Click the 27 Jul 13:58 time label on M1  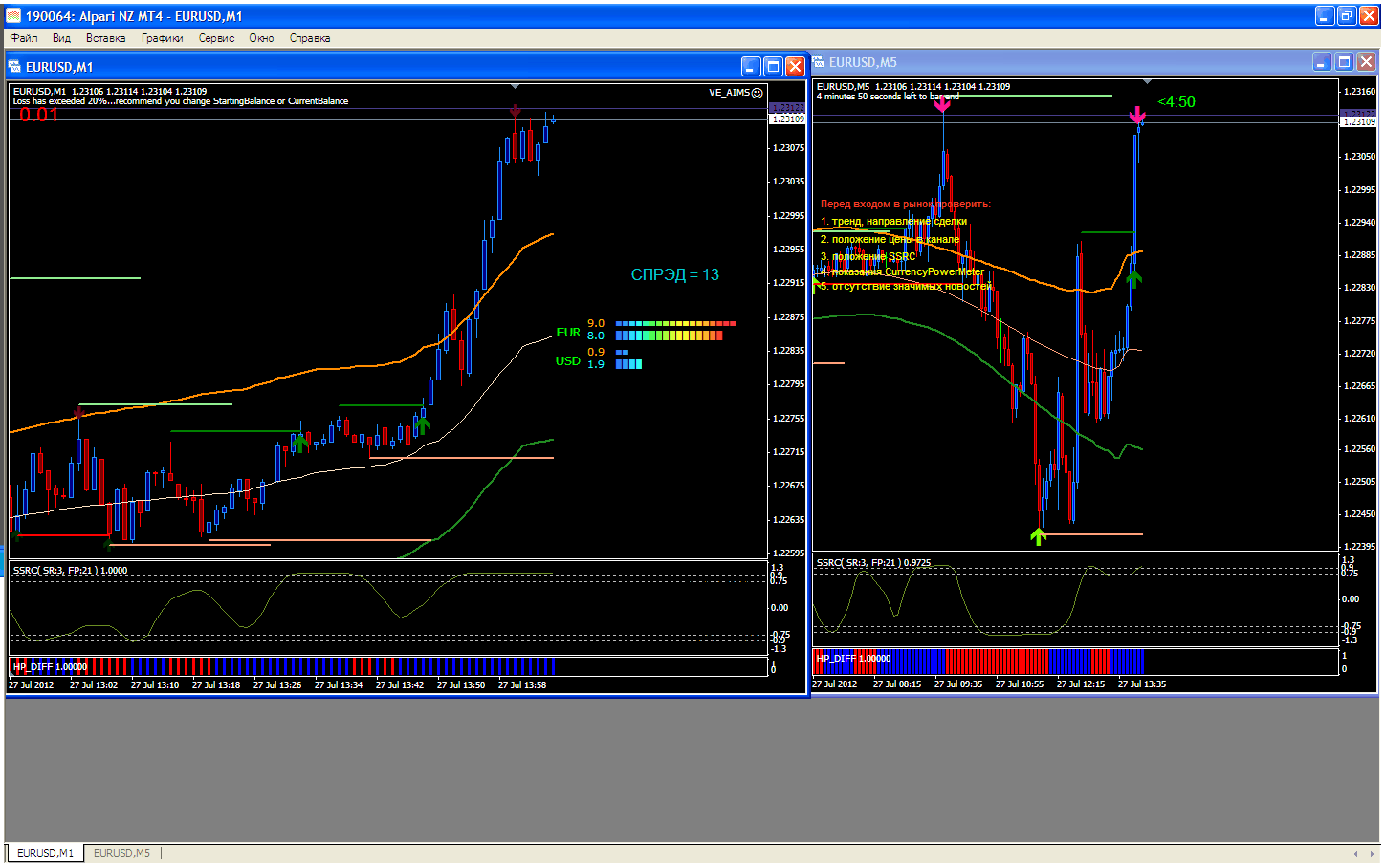click(x=522, y=685)
